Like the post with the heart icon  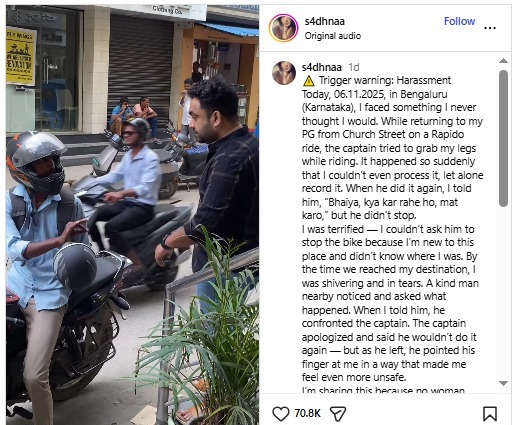click(x=281, y=414)
